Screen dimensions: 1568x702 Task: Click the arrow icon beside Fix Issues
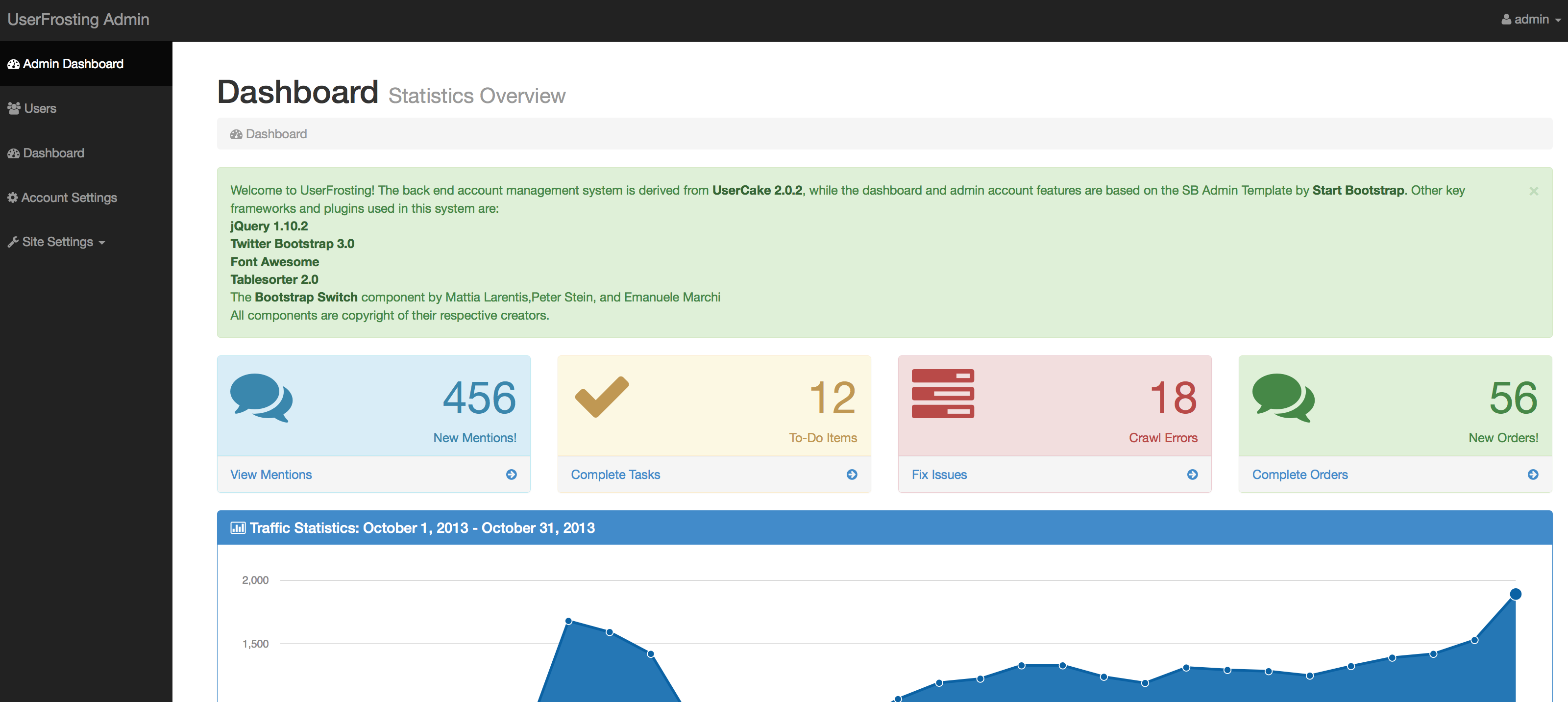(1193, 475)
